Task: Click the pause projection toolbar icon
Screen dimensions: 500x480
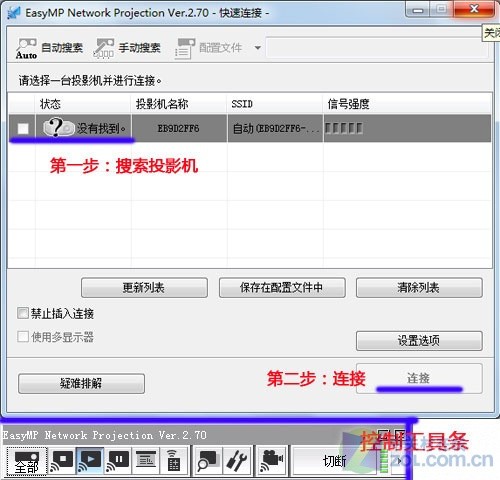Action: 118,461
